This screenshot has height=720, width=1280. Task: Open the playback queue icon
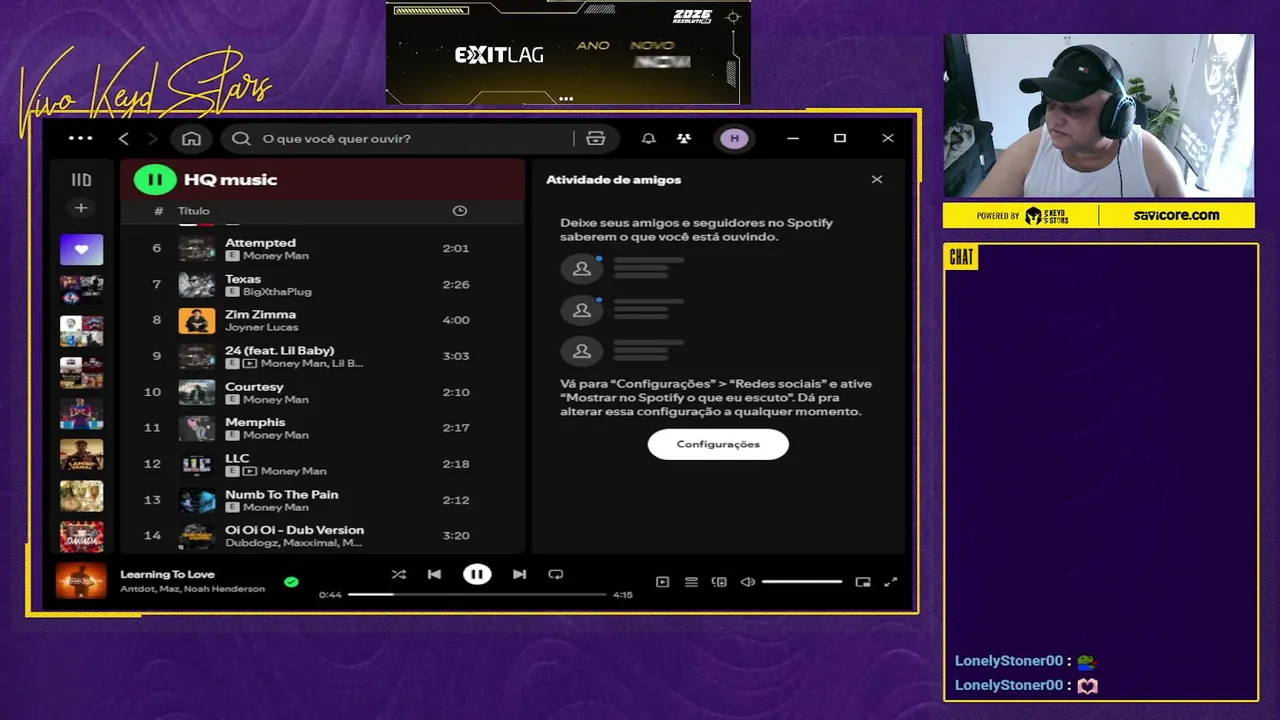(x=691, y=582)
